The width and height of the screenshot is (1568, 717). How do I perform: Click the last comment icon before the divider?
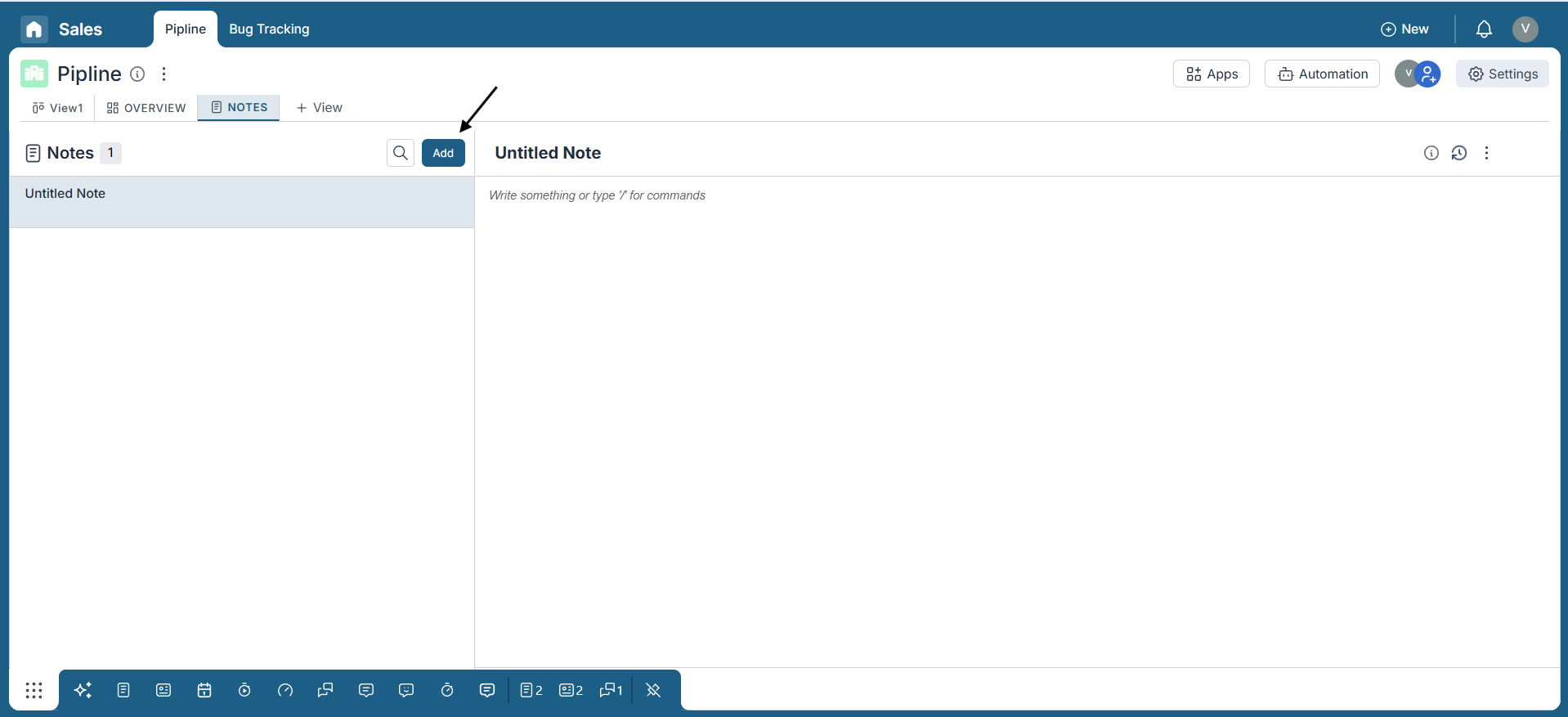(487, 690)
